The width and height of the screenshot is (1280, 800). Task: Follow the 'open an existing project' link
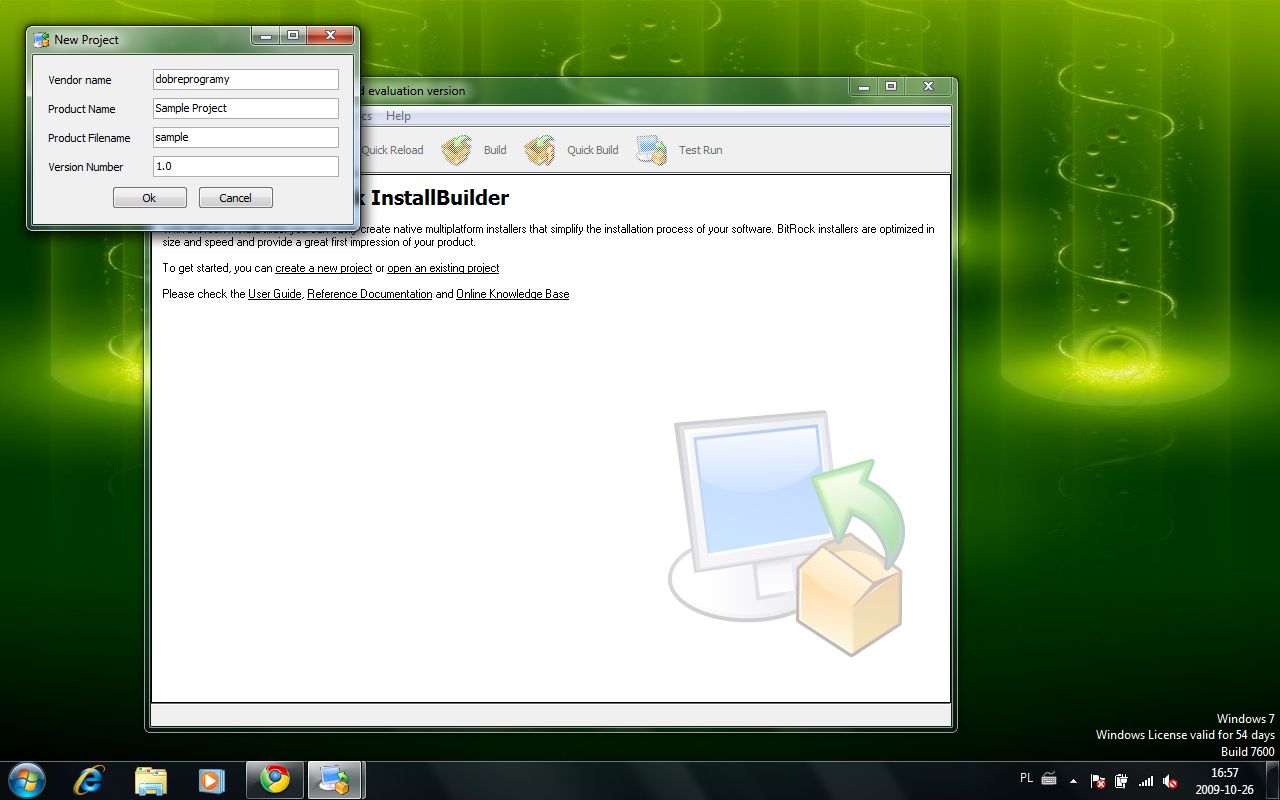pyautogui.click(x=443, y=268)
